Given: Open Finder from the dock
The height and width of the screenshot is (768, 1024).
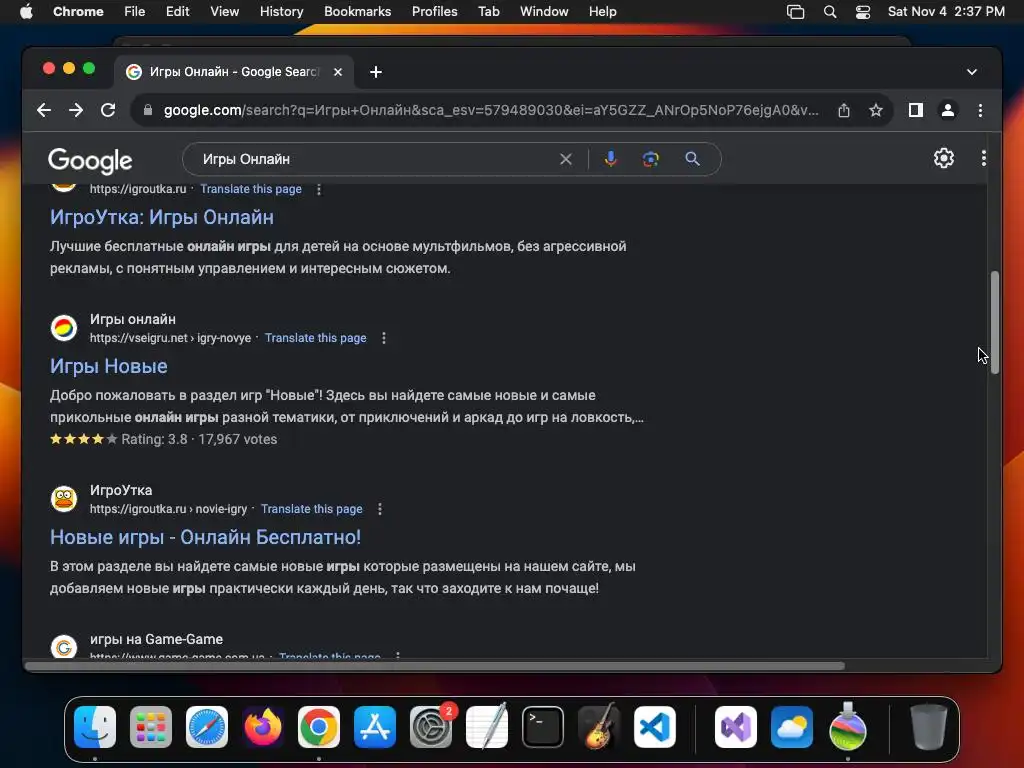Looking at the screenshot, I should (95, 727).
